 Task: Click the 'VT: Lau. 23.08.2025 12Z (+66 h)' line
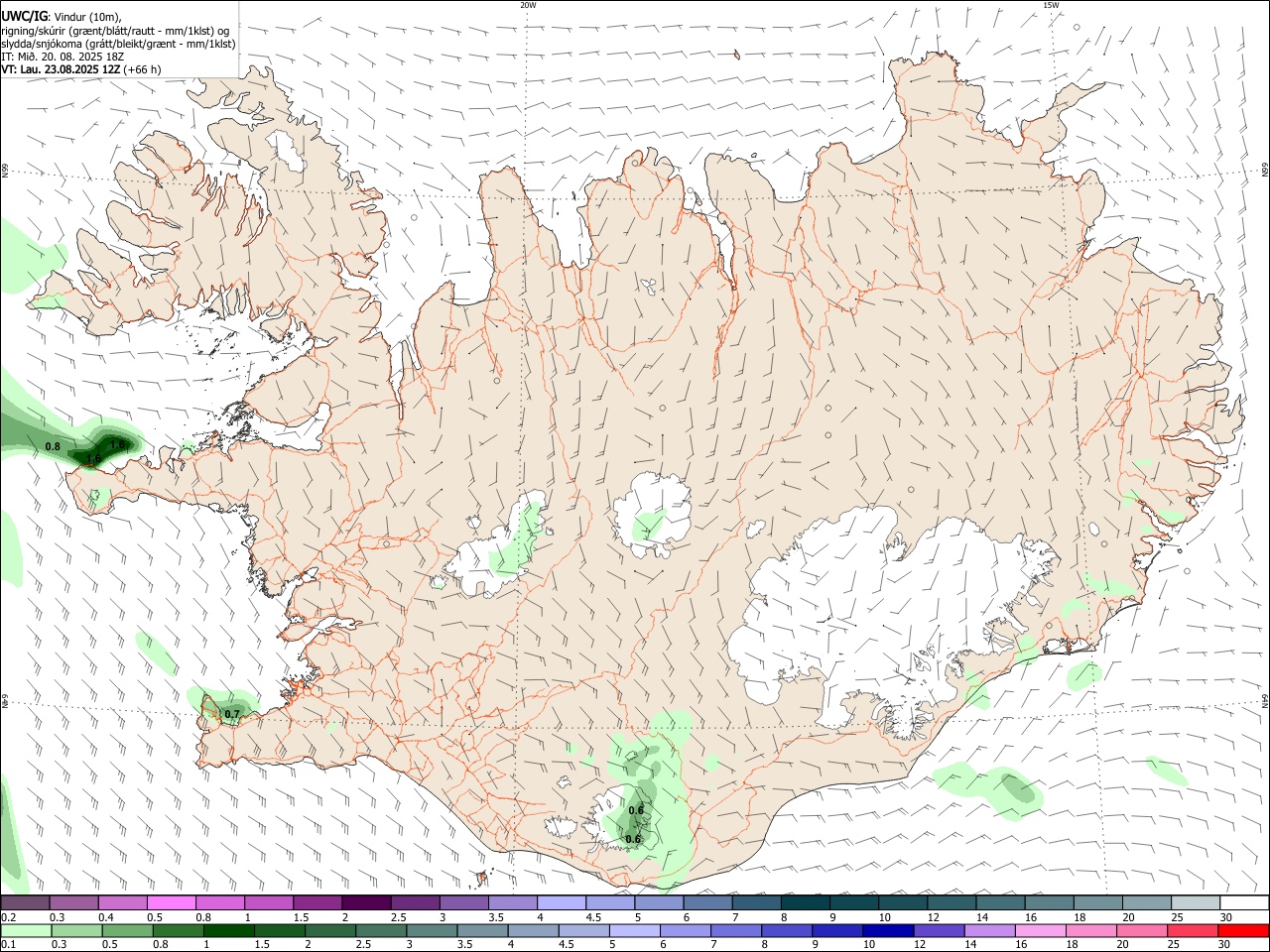pos(80,69)
